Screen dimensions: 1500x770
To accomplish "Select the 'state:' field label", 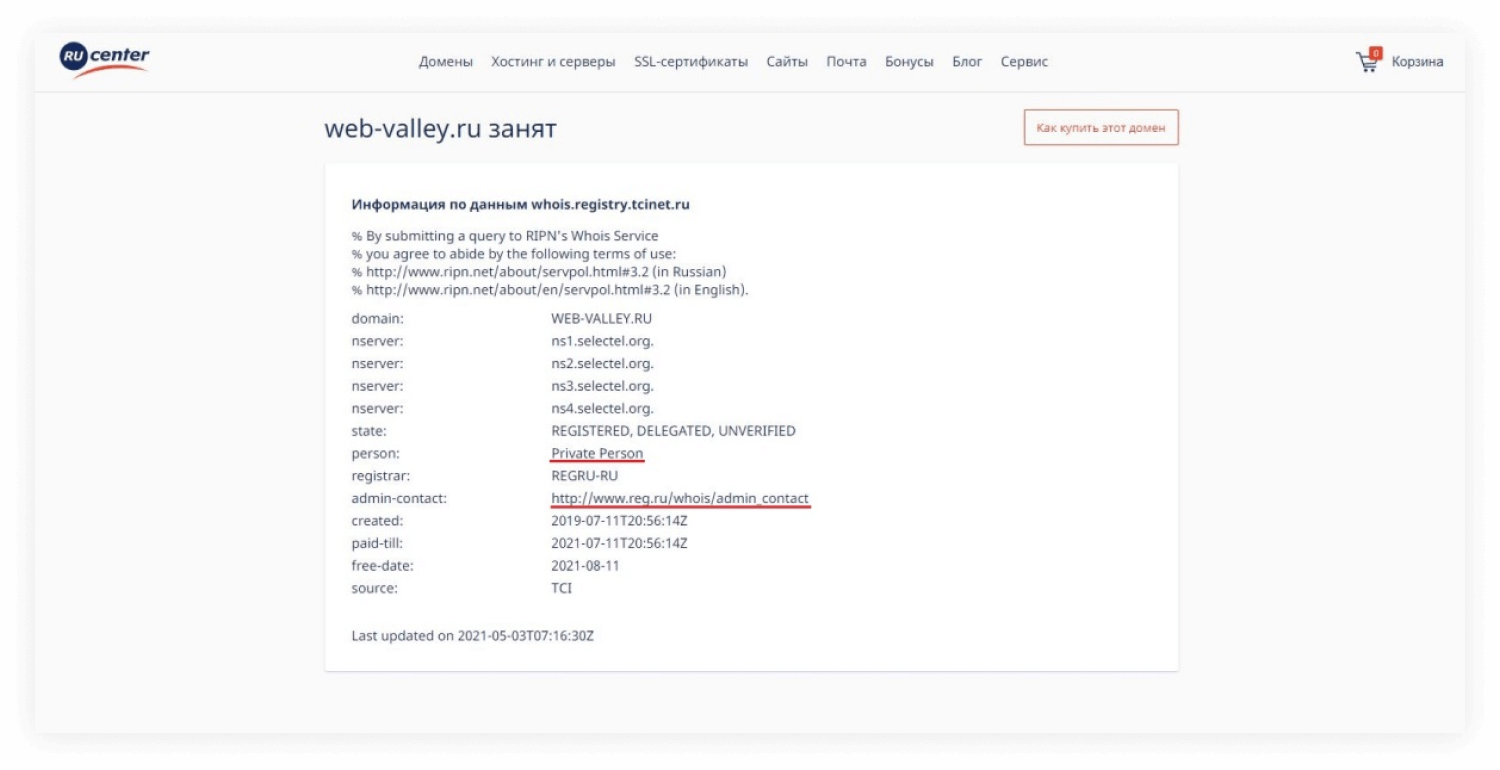I will click(x=369, y=431).
